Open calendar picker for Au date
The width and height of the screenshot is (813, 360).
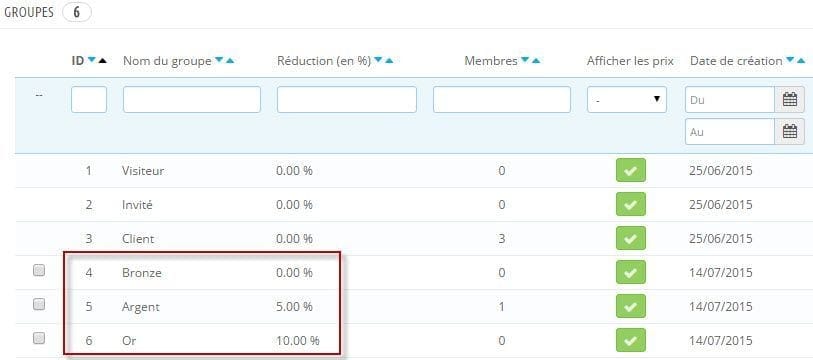pyautogui.click(x=790, y=132)
